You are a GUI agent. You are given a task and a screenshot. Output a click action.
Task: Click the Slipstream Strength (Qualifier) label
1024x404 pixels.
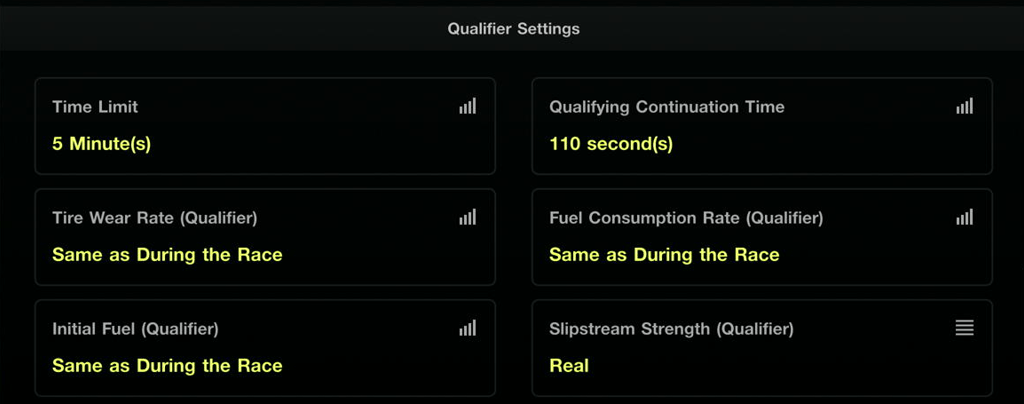tap(671, 328)
